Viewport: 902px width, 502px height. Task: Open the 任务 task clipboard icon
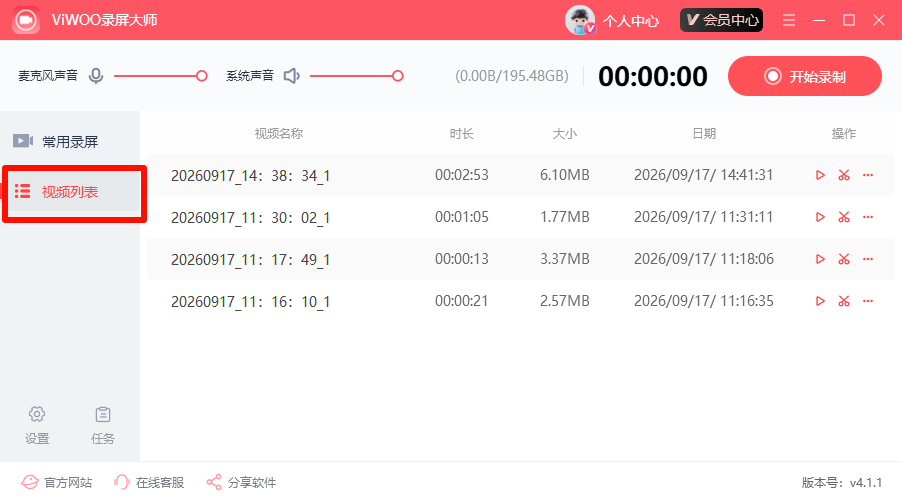pyautogui.click(x=103, y=426)
